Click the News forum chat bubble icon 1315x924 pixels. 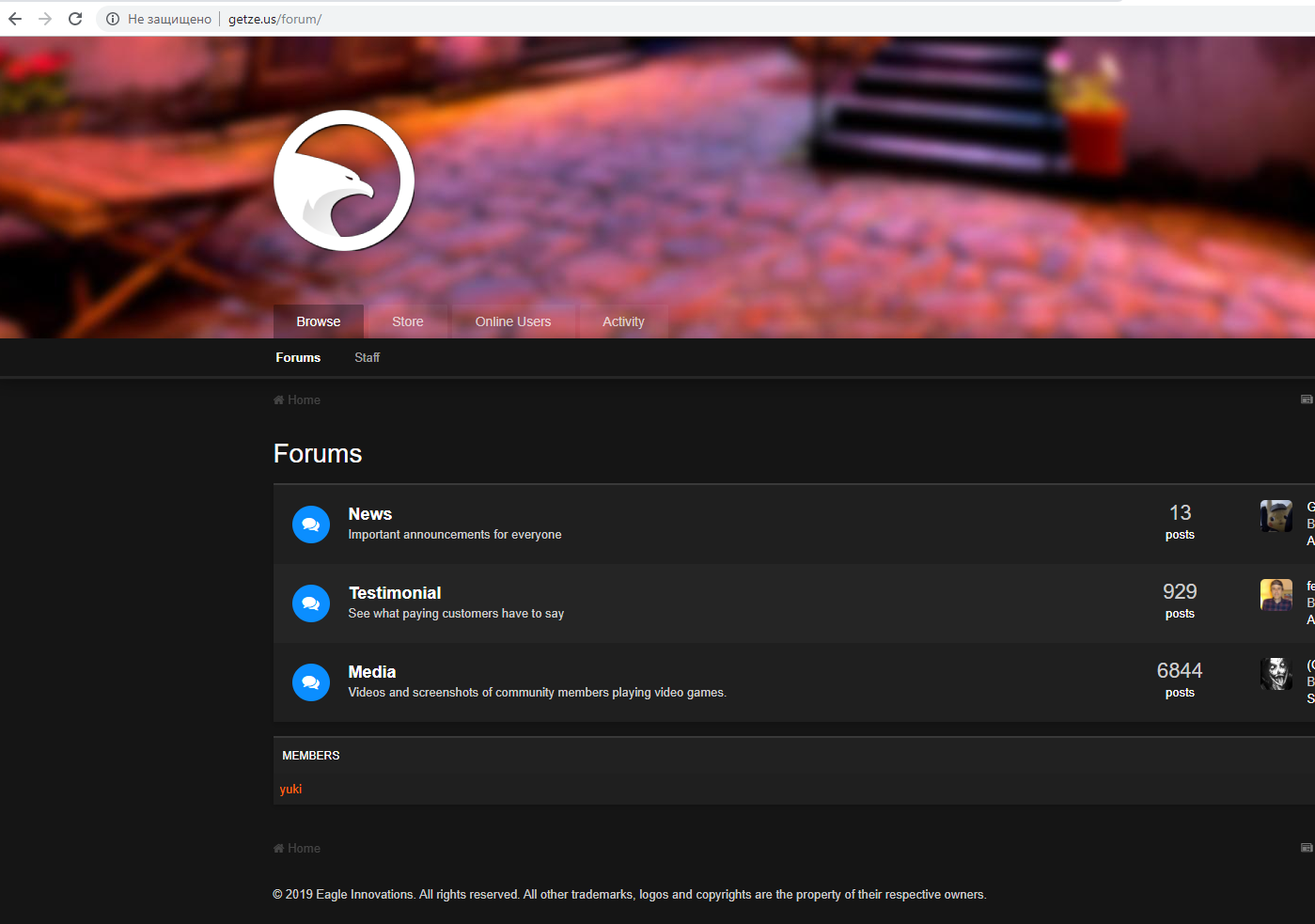[x=311, y=525]
